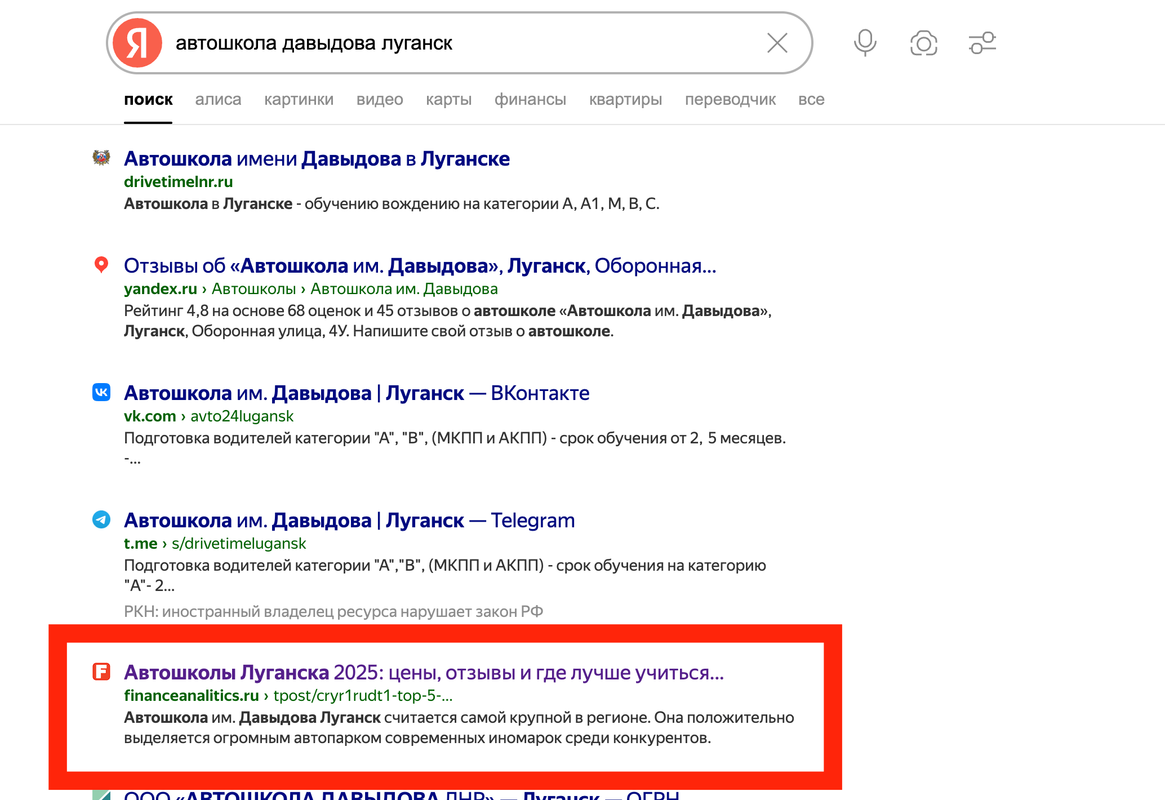Viewport: 1165px width, 800px height.
Task: Click snippet about обучению вождению на категории
Action: pyautogui.click(x=392, y=204)
